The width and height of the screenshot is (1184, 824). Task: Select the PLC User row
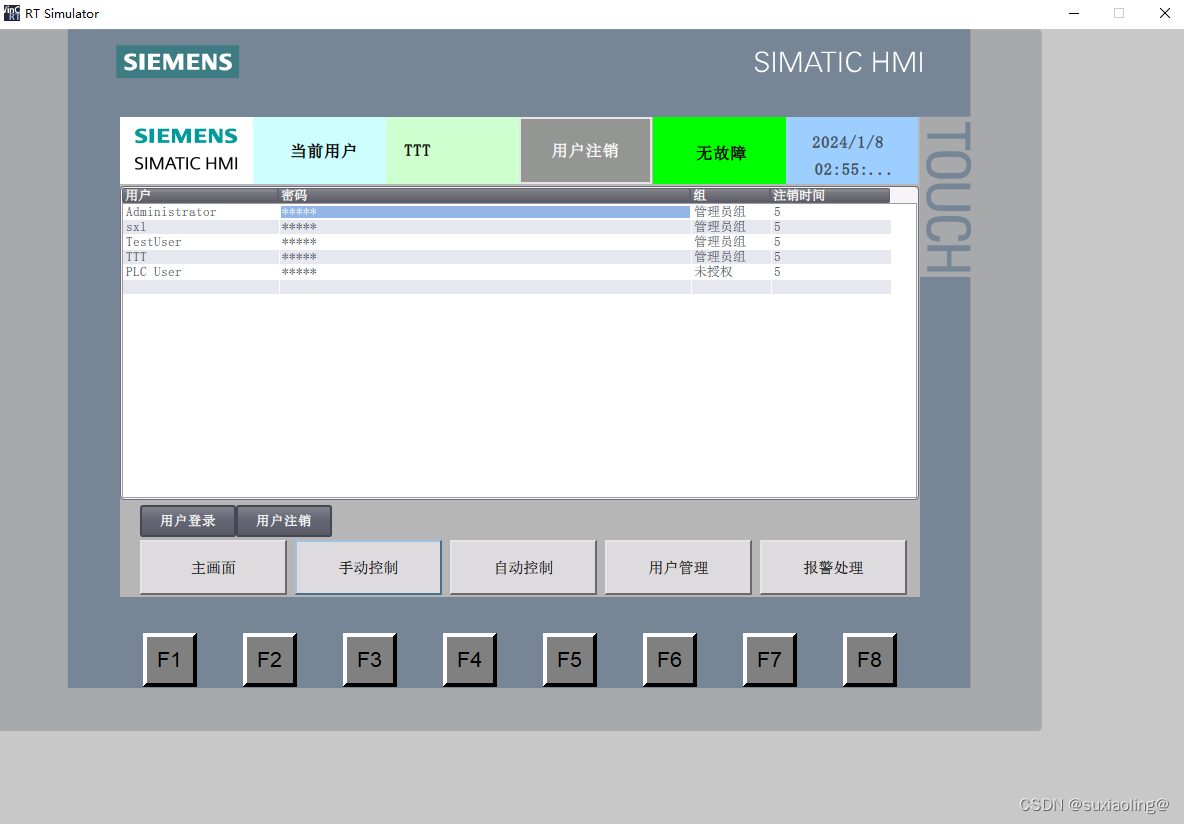[507, 272]
